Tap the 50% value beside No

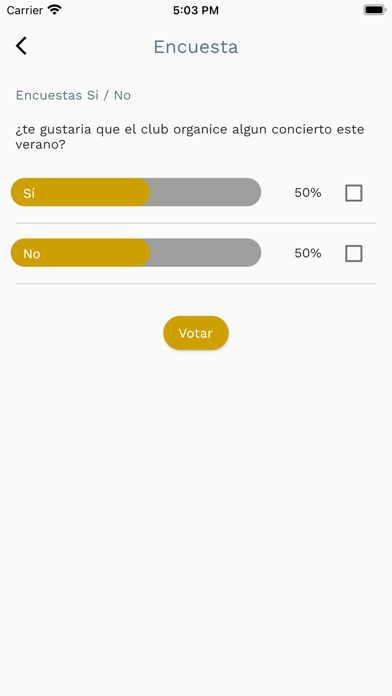tap(308, 253)
